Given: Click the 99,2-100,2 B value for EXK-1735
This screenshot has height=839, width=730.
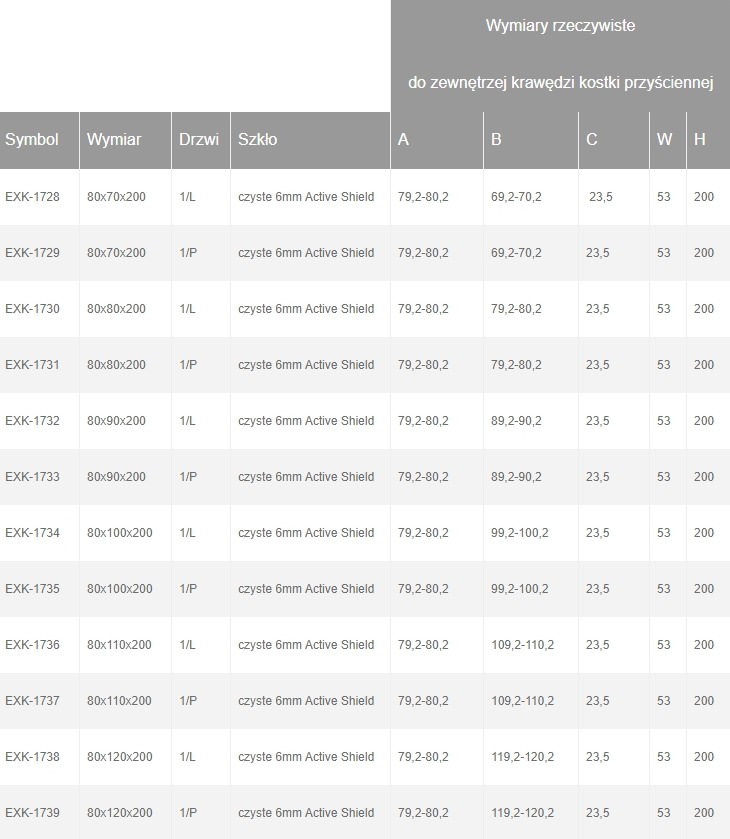Looking at the screenshot, I should (520, 589).
